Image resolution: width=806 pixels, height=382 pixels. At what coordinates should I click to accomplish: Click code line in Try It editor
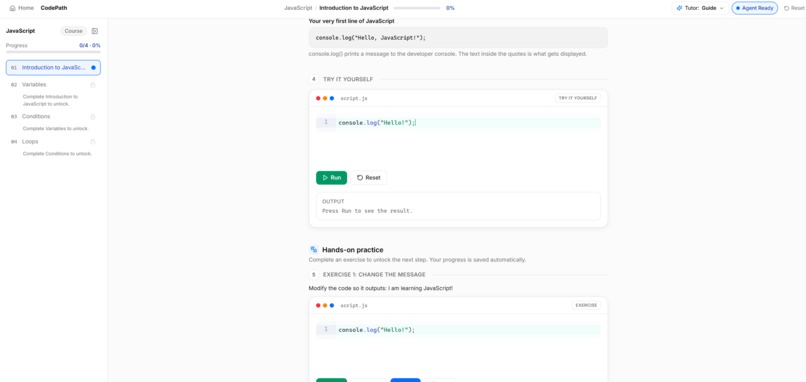pos(468,122)
